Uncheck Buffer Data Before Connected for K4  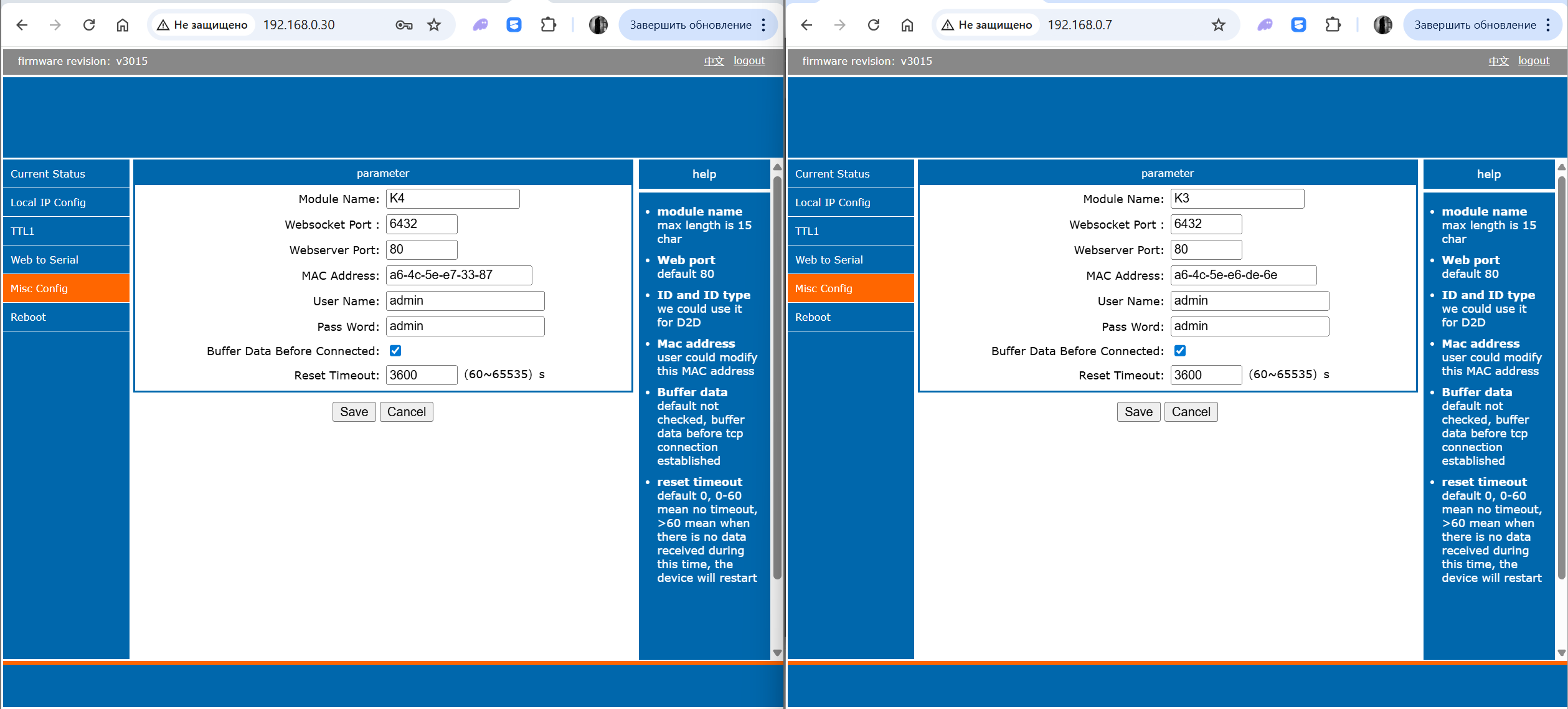[x=395, y=351]
